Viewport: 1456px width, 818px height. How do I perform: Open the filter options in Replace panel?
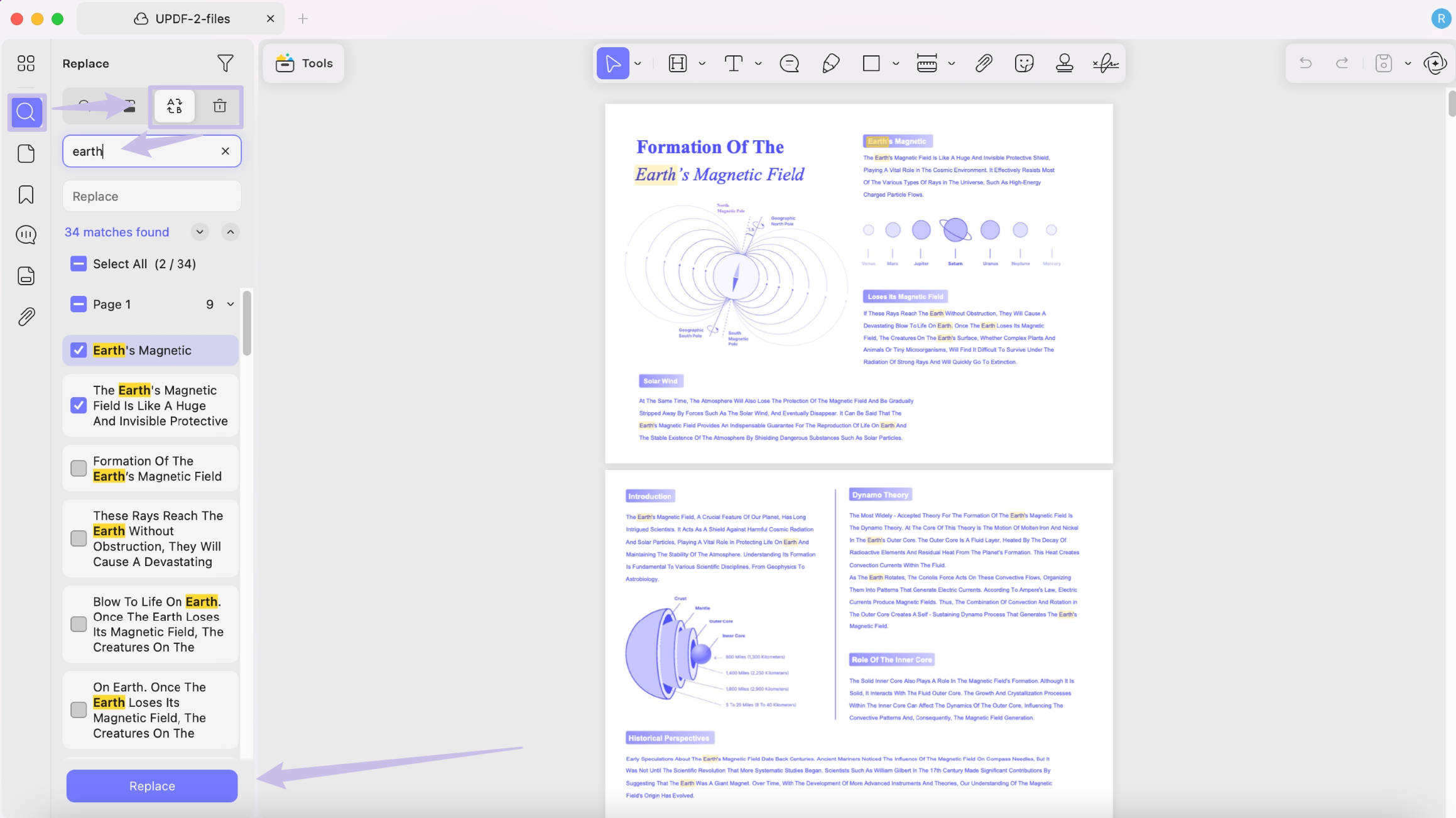pos(225,63)
